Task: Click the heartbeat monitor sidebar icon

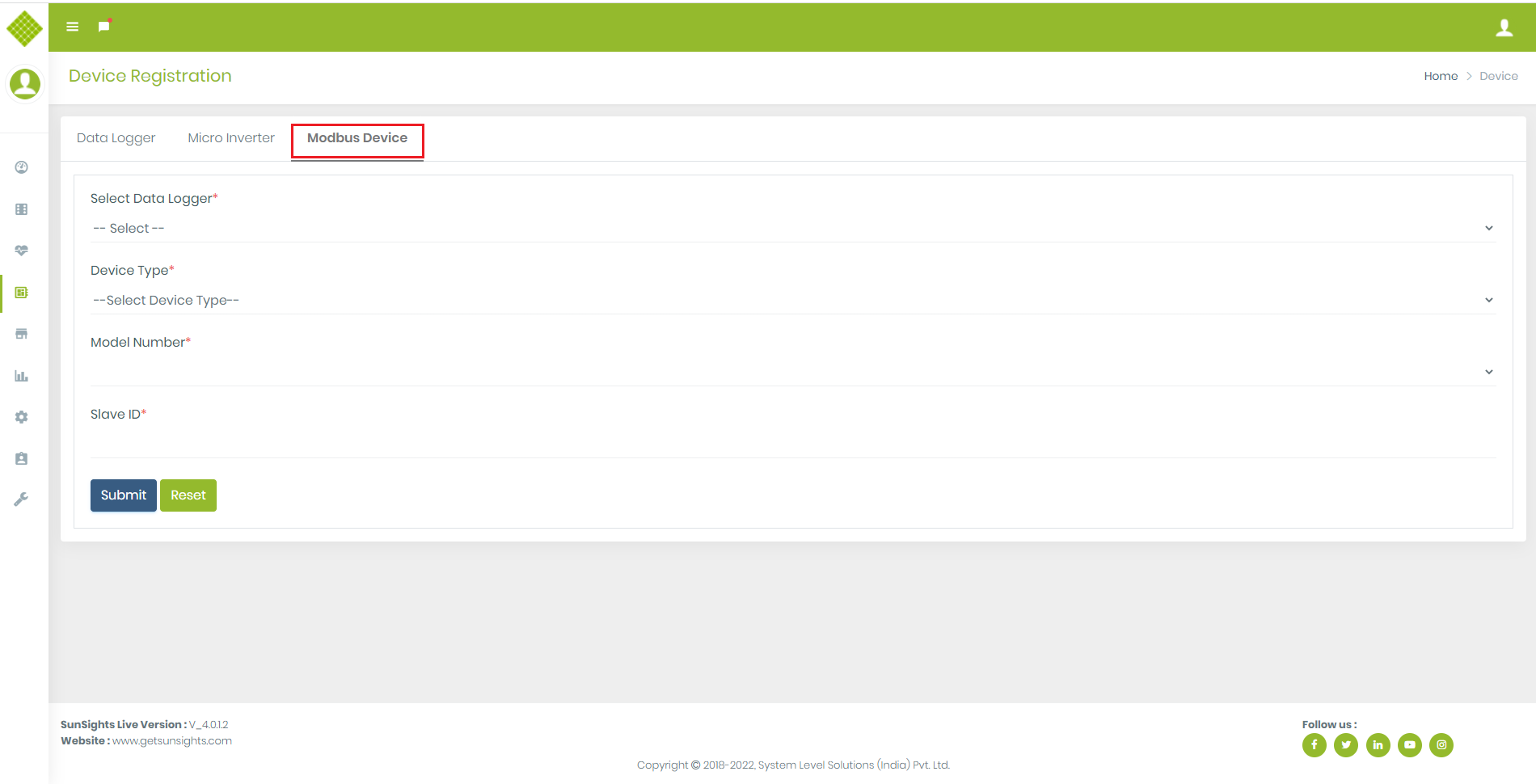Action: 22,251
